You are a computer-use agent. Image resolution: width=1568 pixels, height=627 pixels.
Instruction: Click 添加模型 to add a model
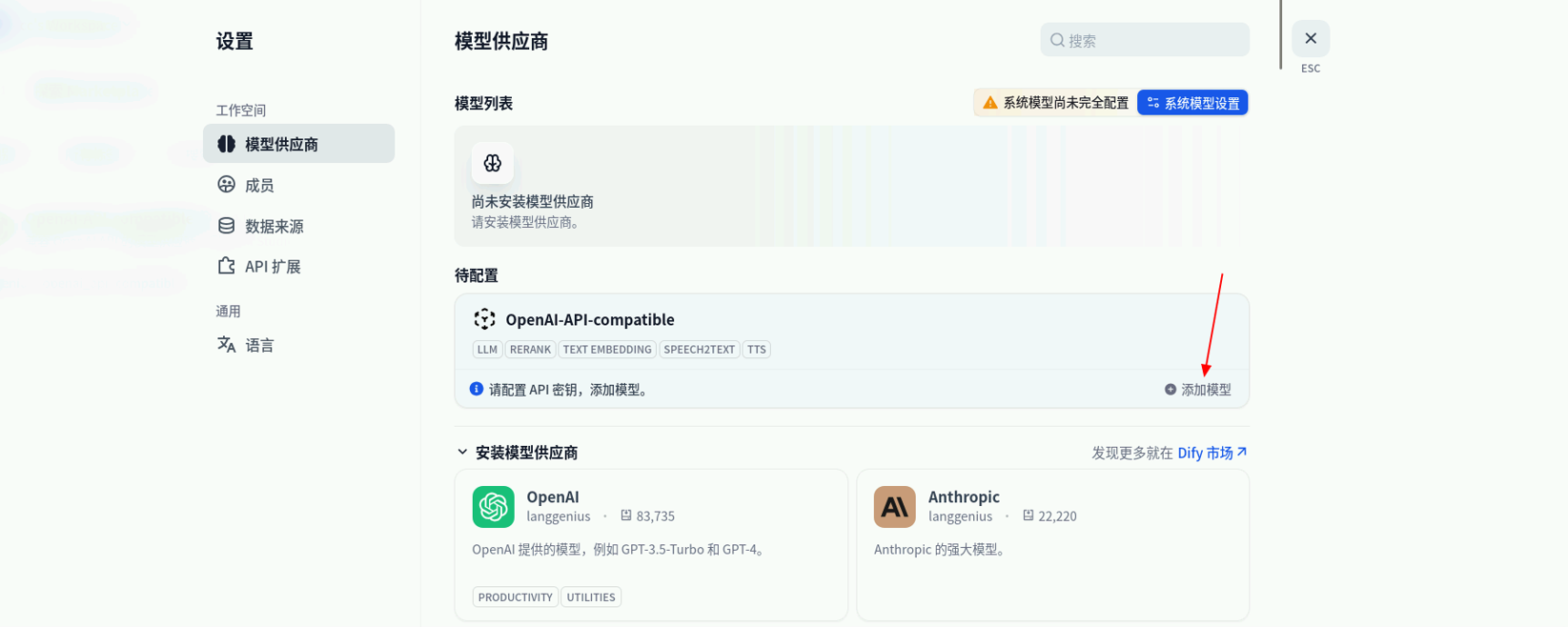(x=1198, y=390)
